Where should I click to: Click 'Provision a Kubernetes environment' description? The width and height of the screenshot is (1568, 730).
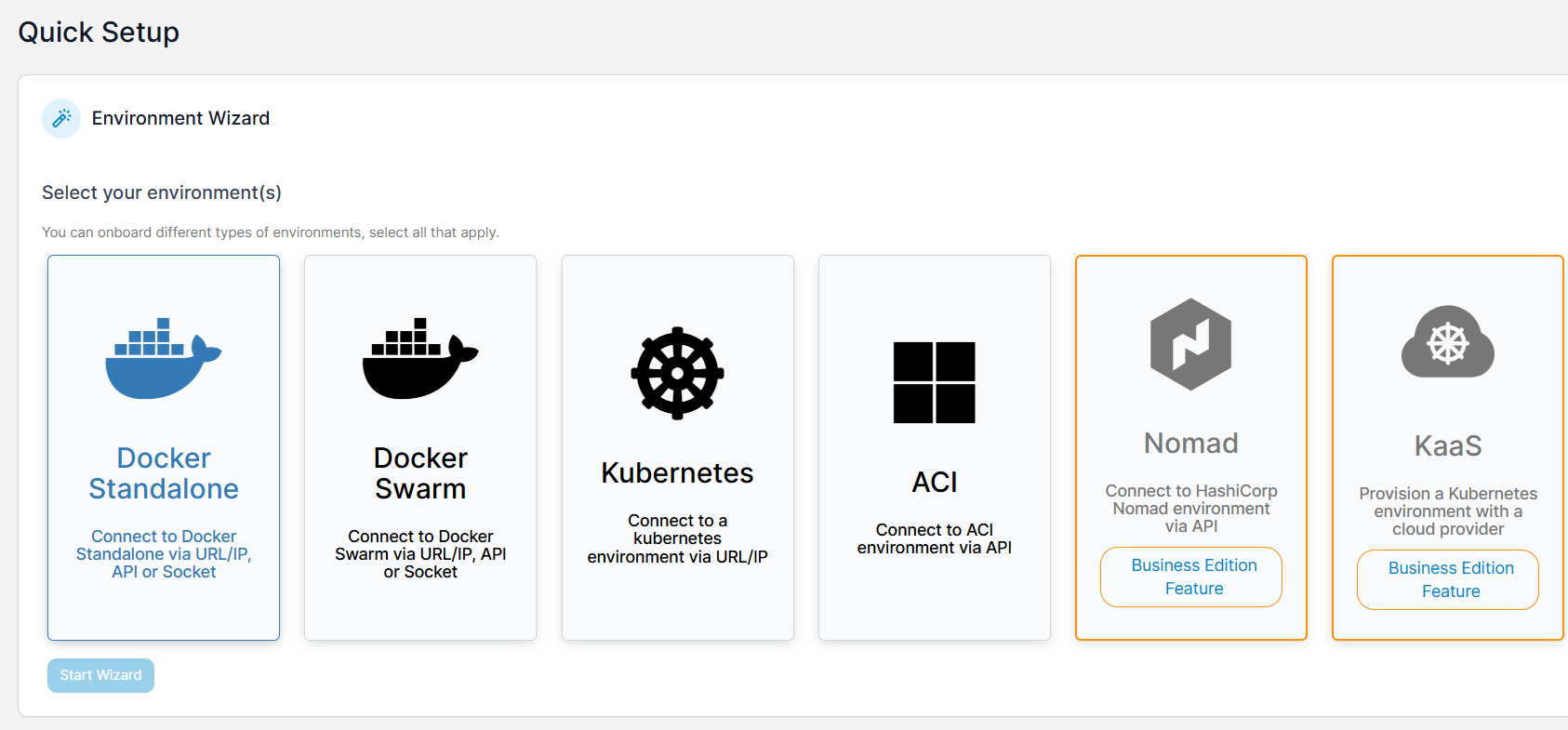click(1448, 511)
